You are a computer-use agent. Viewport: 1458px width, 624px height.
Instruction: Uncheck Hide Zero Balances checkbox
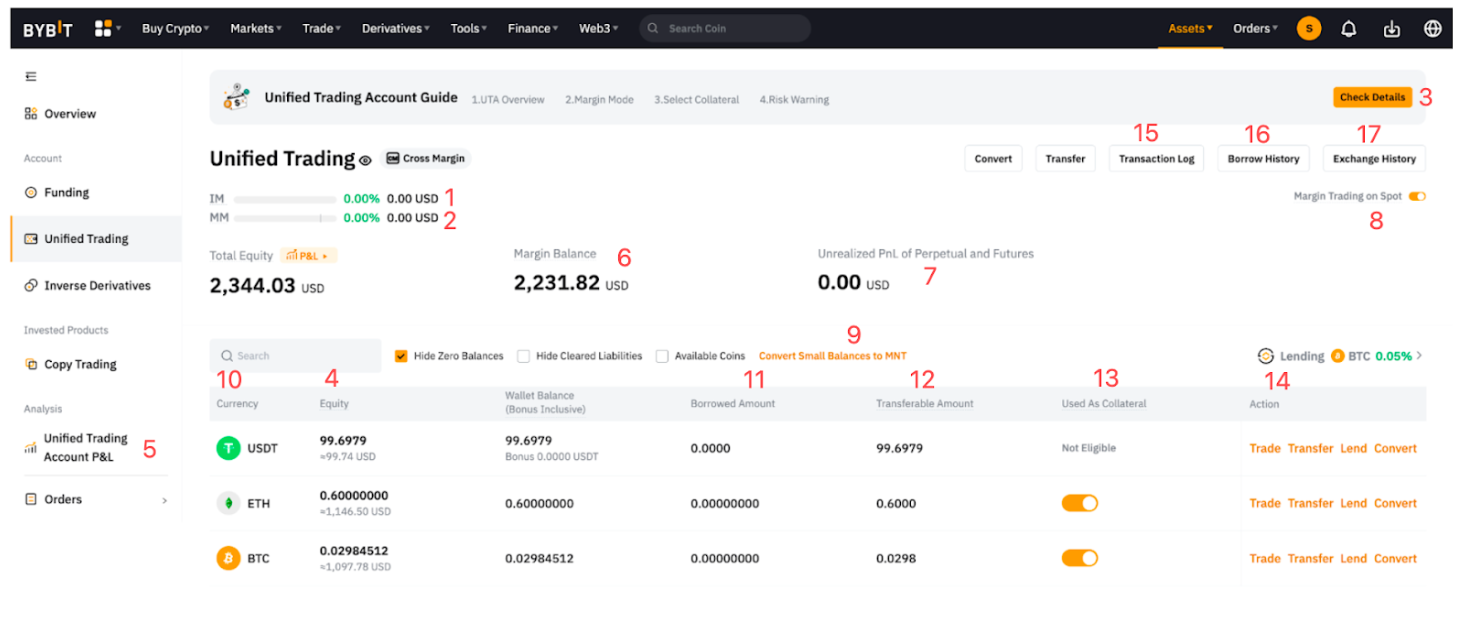[x=401, y=356]
